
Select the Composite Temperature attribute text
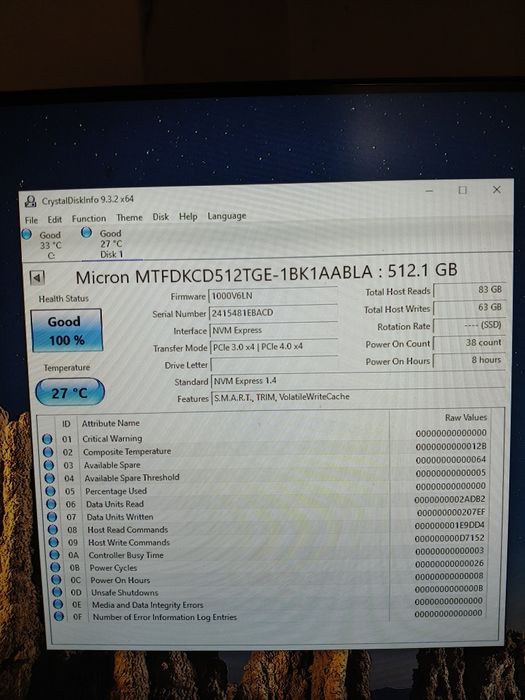pyautogui.click(x=127, y=451)
